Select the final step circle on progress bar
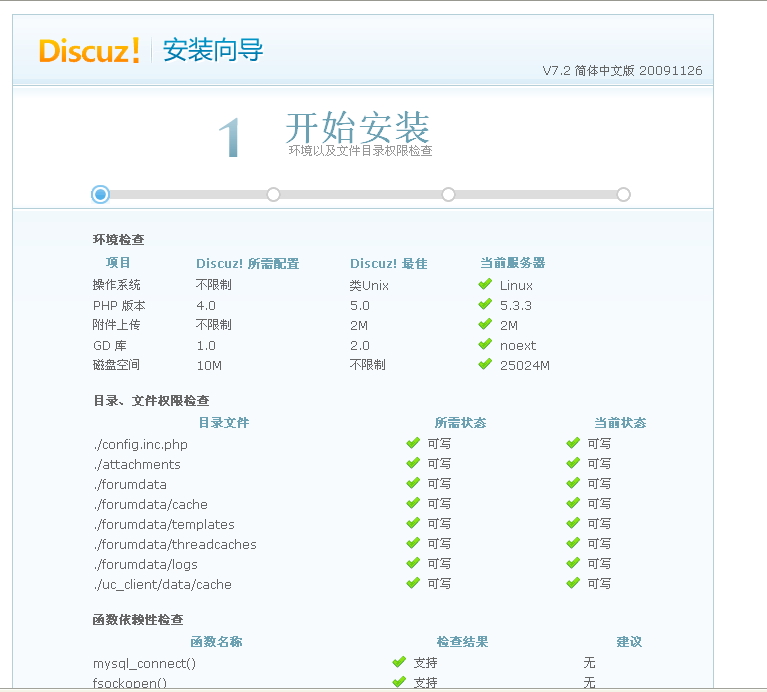Viewport: 767px width, 692px height. tap(623, 195)
